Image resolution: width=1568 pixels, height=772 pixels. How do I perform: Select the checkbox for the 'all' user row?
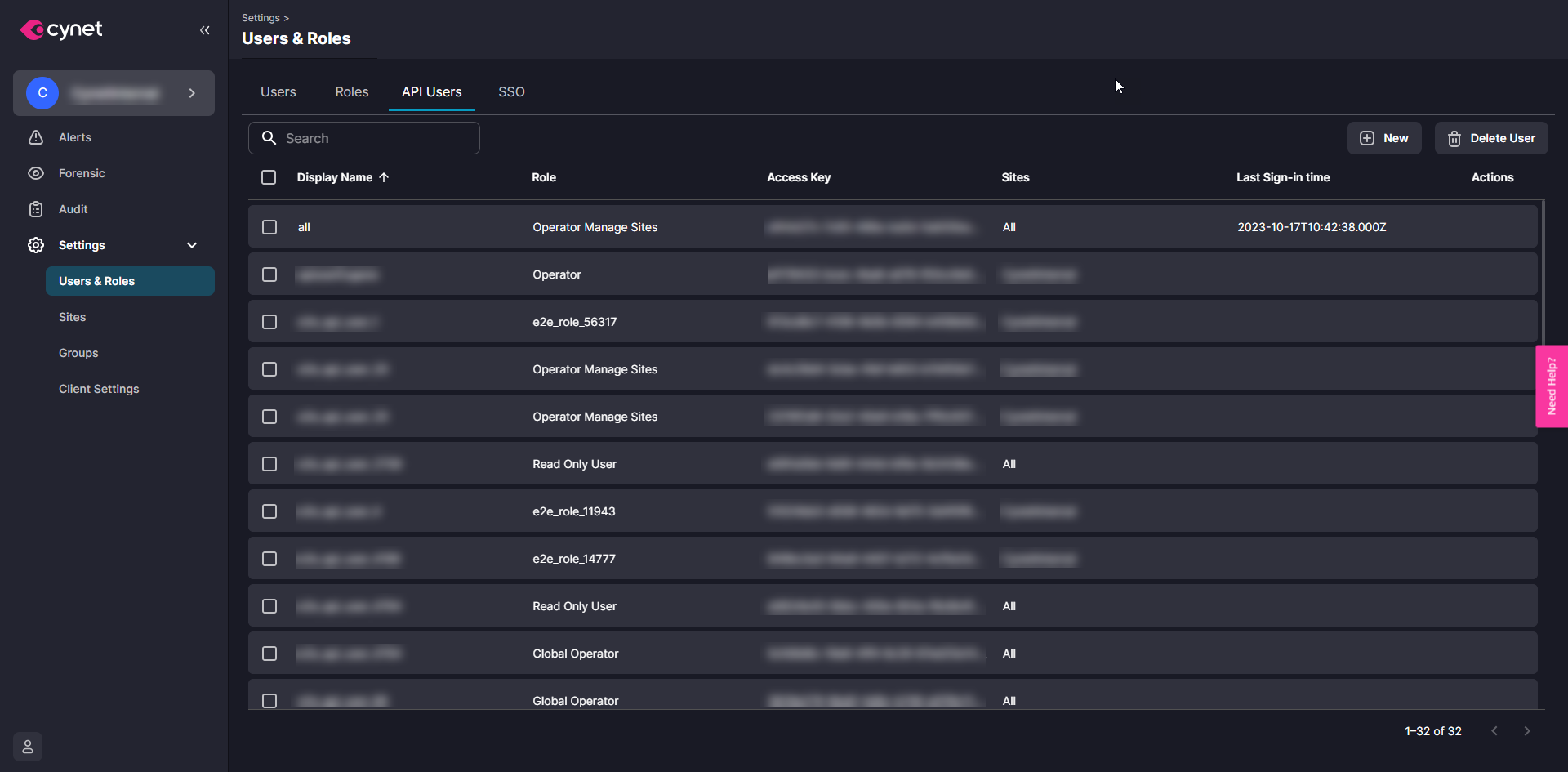[x=269, y=227]
